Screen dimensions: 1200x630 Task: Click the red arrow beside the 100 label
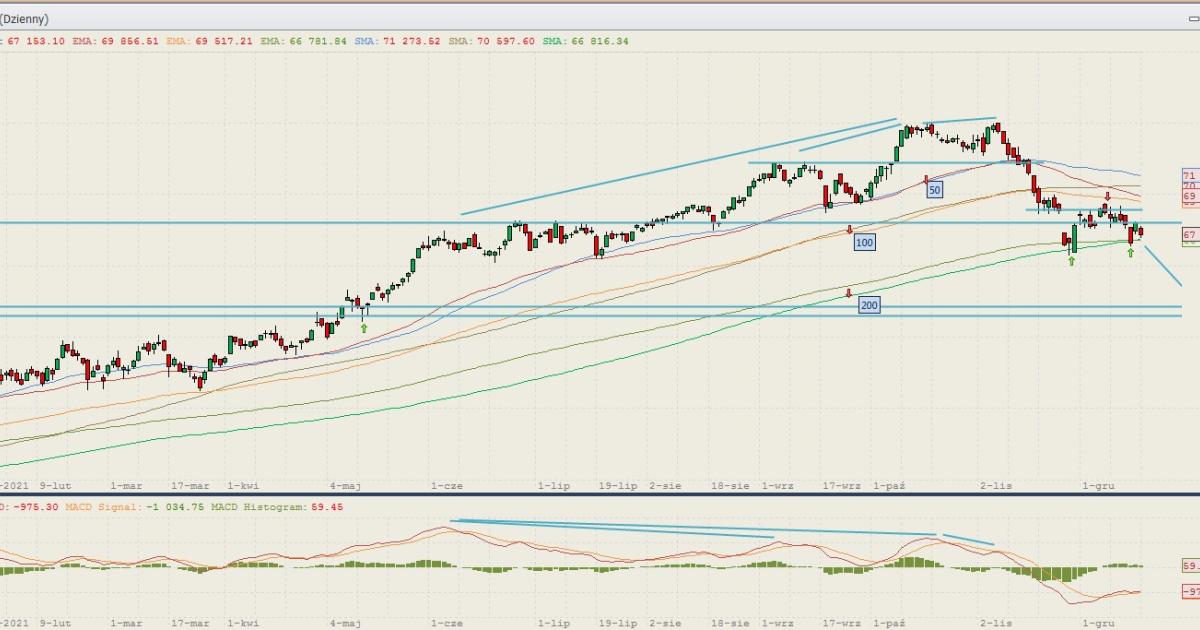click(850, 230)
